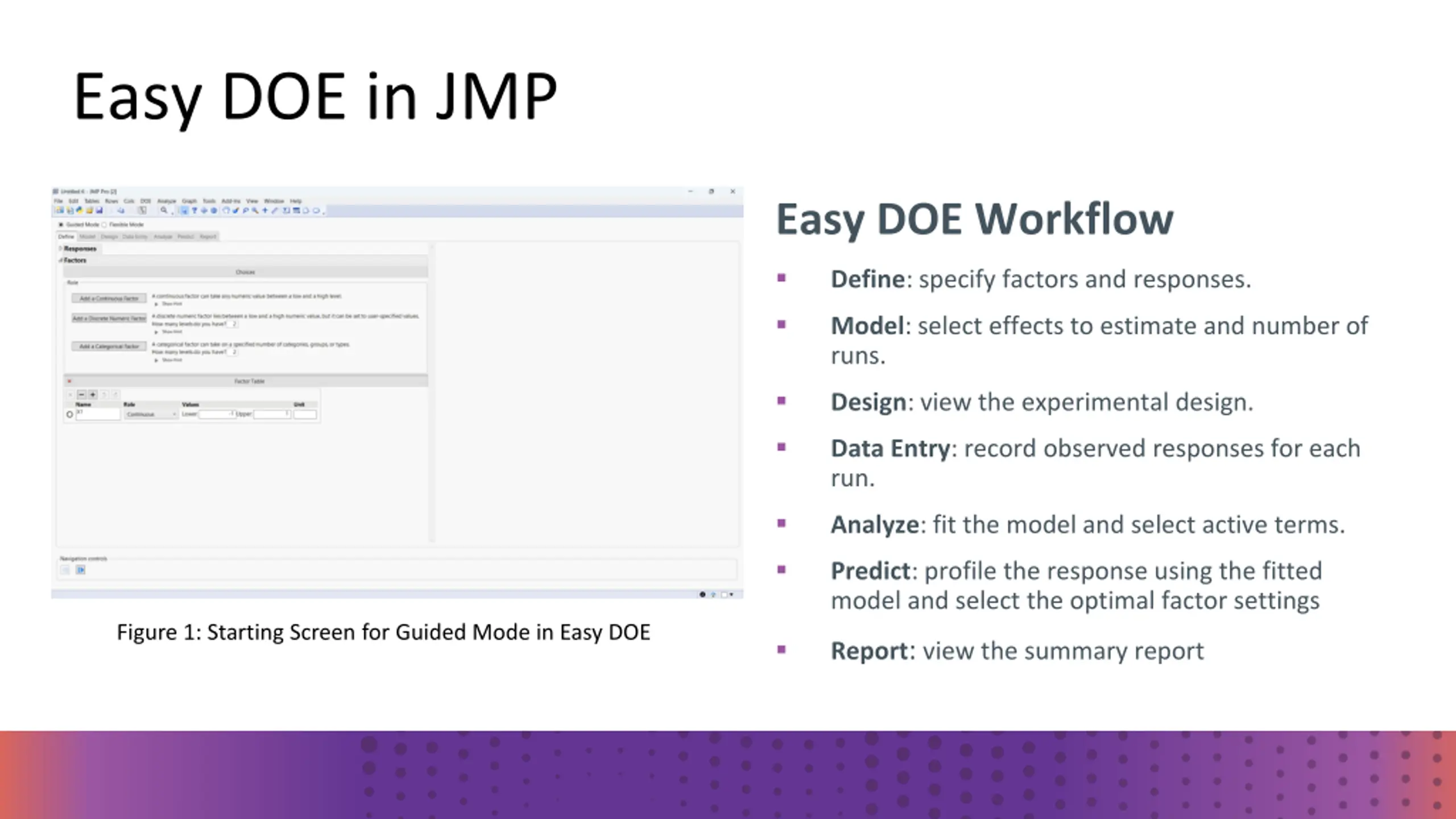
Task: Collapse the Factors outline
Action: point(60,260)
